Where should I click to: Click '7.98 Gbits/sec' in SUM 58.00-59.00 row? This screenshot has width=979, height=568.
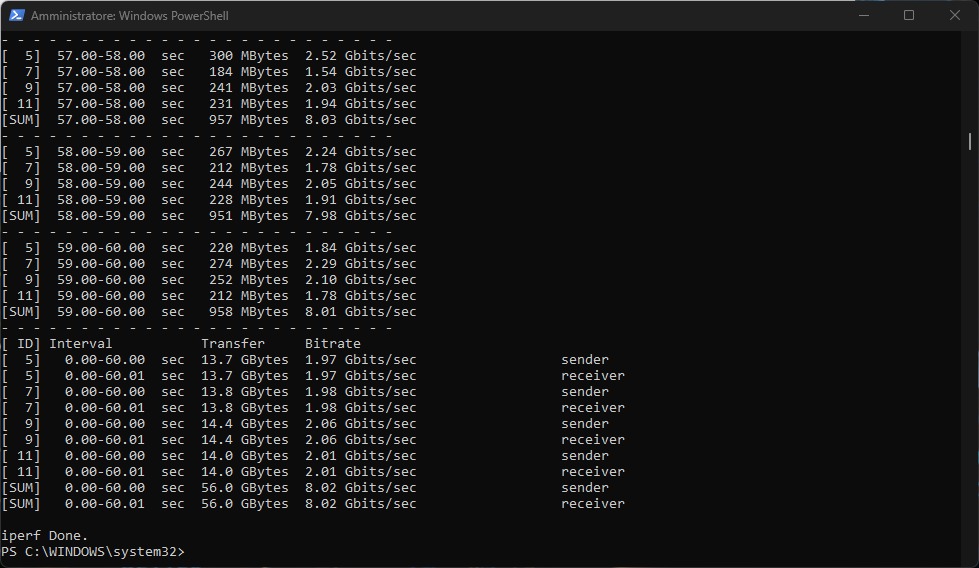[361, 216]
